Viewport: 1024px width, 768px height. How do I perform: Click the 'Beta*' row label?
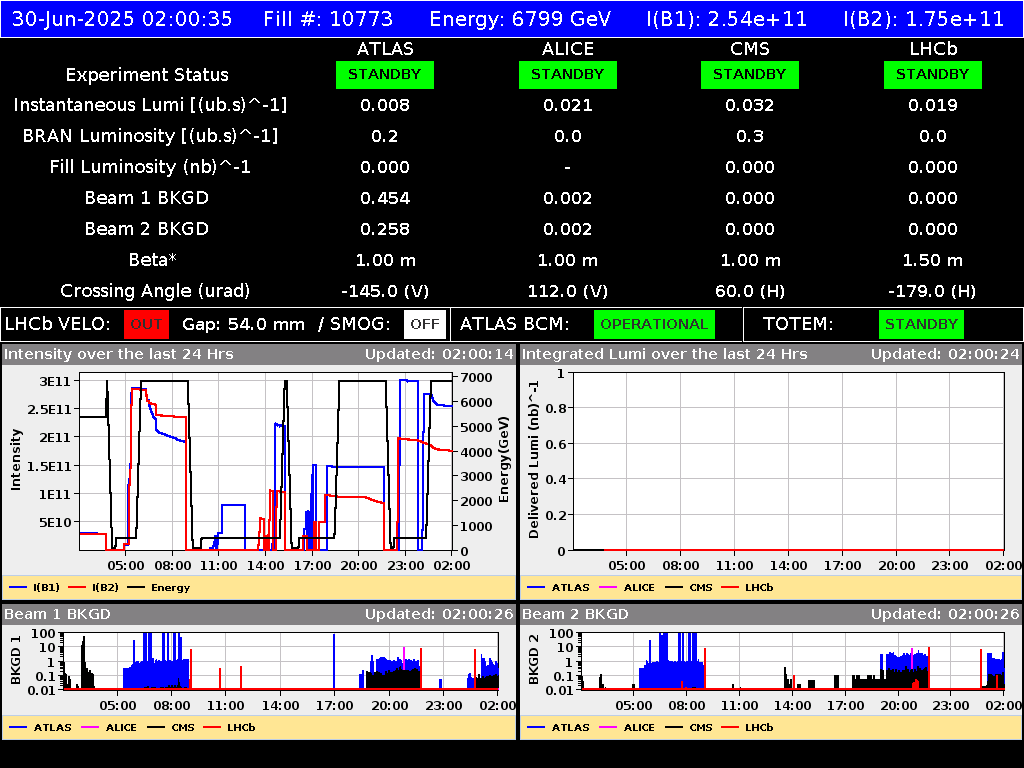tap(153, 260)
